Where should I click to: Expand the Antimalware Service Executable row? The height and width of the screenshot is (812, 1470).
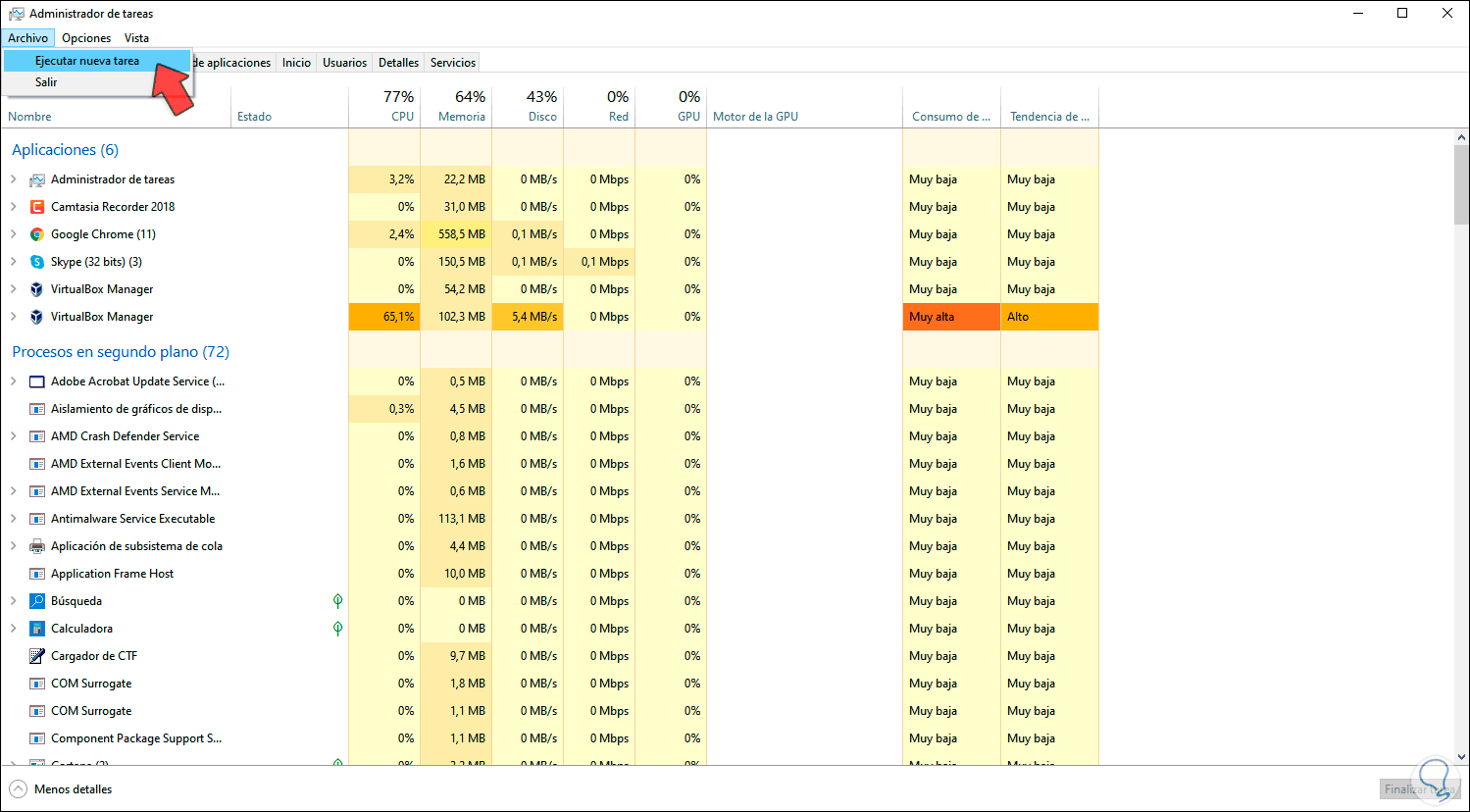(x=14, y=519)
